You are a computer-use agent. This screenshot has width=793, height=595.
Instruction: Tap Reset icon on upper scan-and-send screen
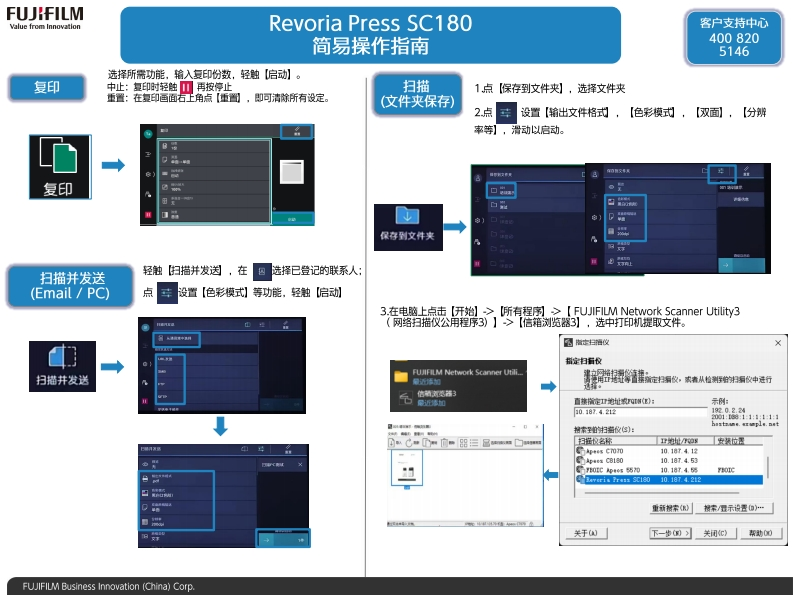coord(286,325)
